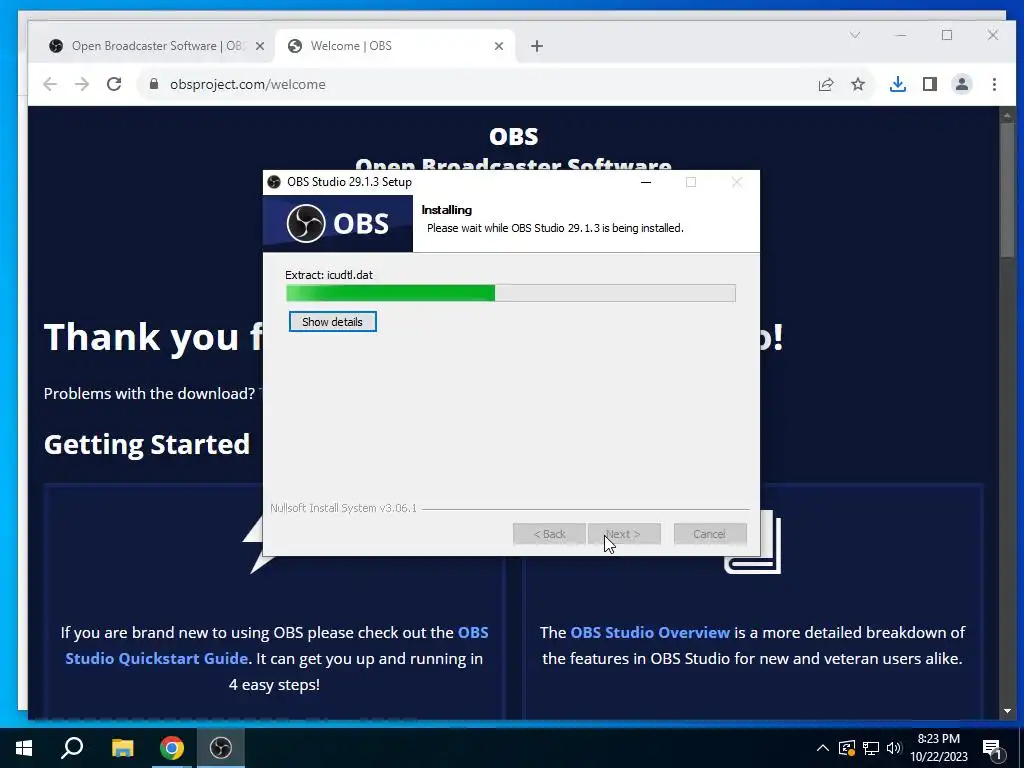Open Chrome three-dot menu
Viewport: 1024px width, 768px height.
[995, 84]
